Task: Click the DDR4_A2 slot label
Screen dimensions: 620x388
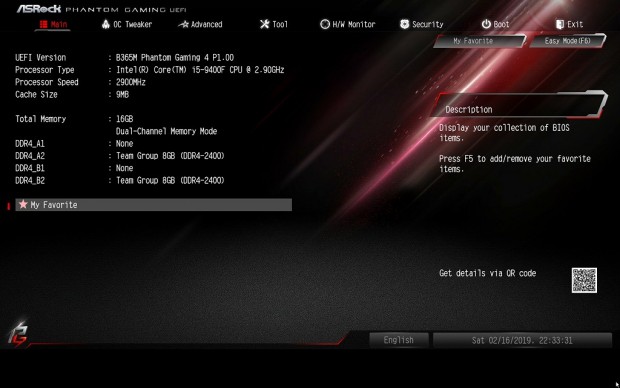Action: 30,156
